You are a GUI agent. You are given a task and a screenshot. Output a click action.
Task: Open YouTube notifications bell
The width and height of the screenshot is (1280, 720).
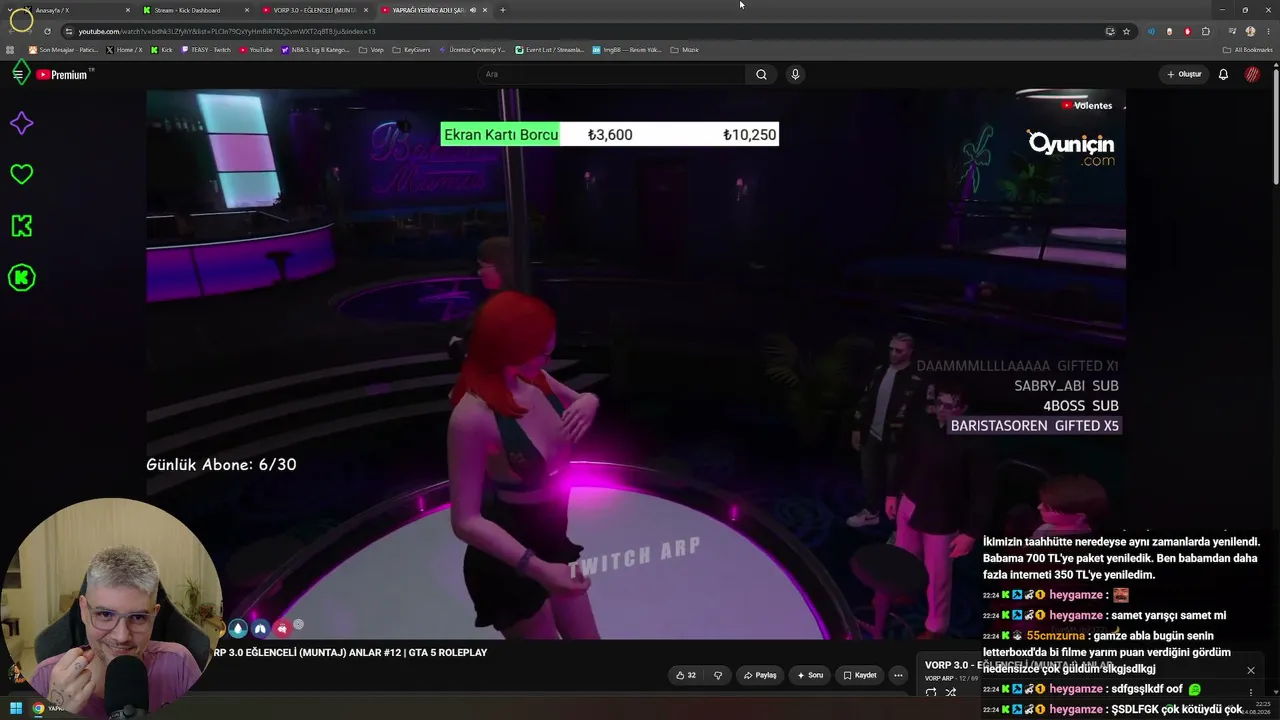pyautogui.click(x=1223, y=74)
